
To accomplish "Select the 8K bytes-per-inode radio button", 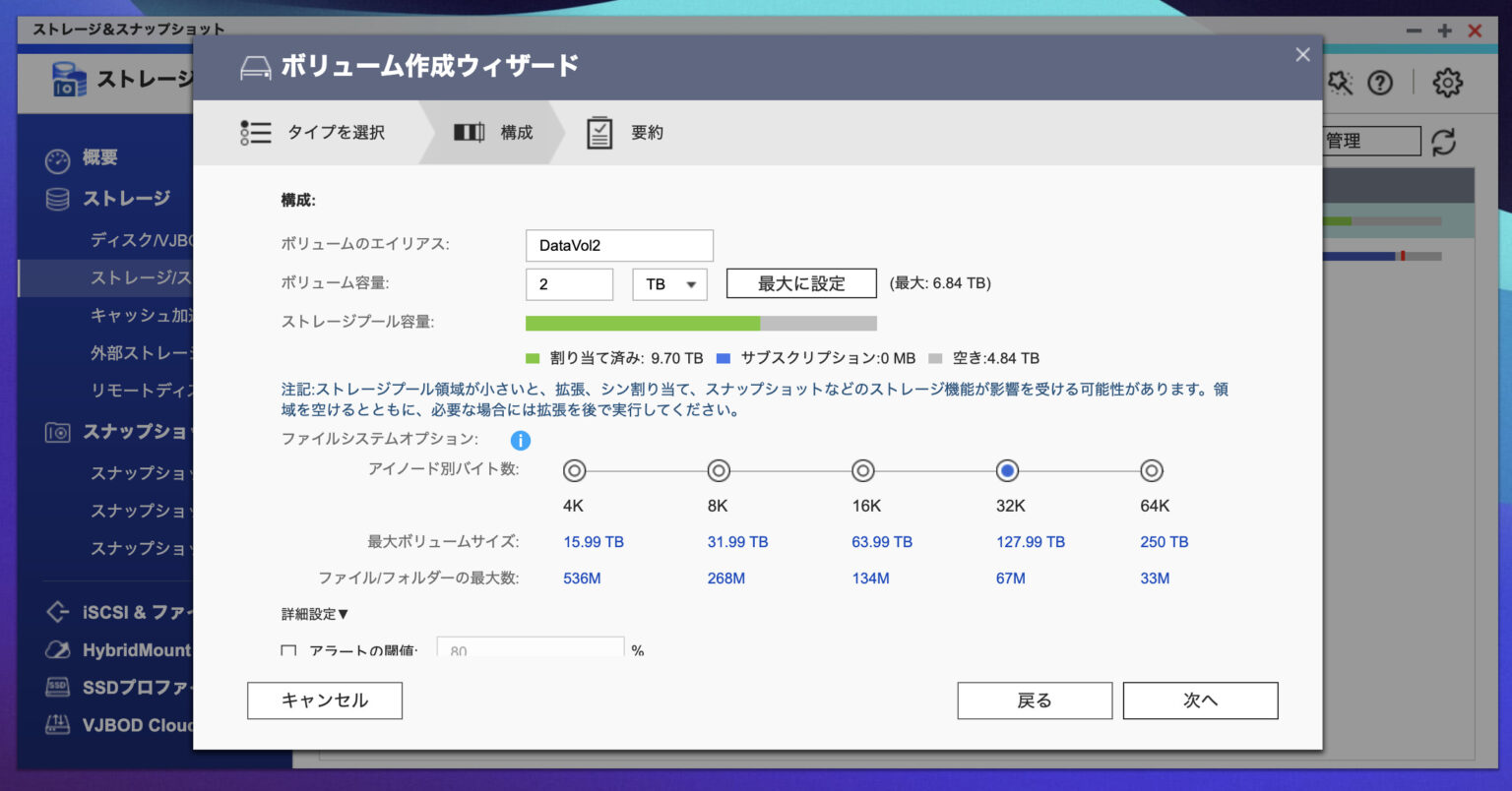I will pos(718,470).
